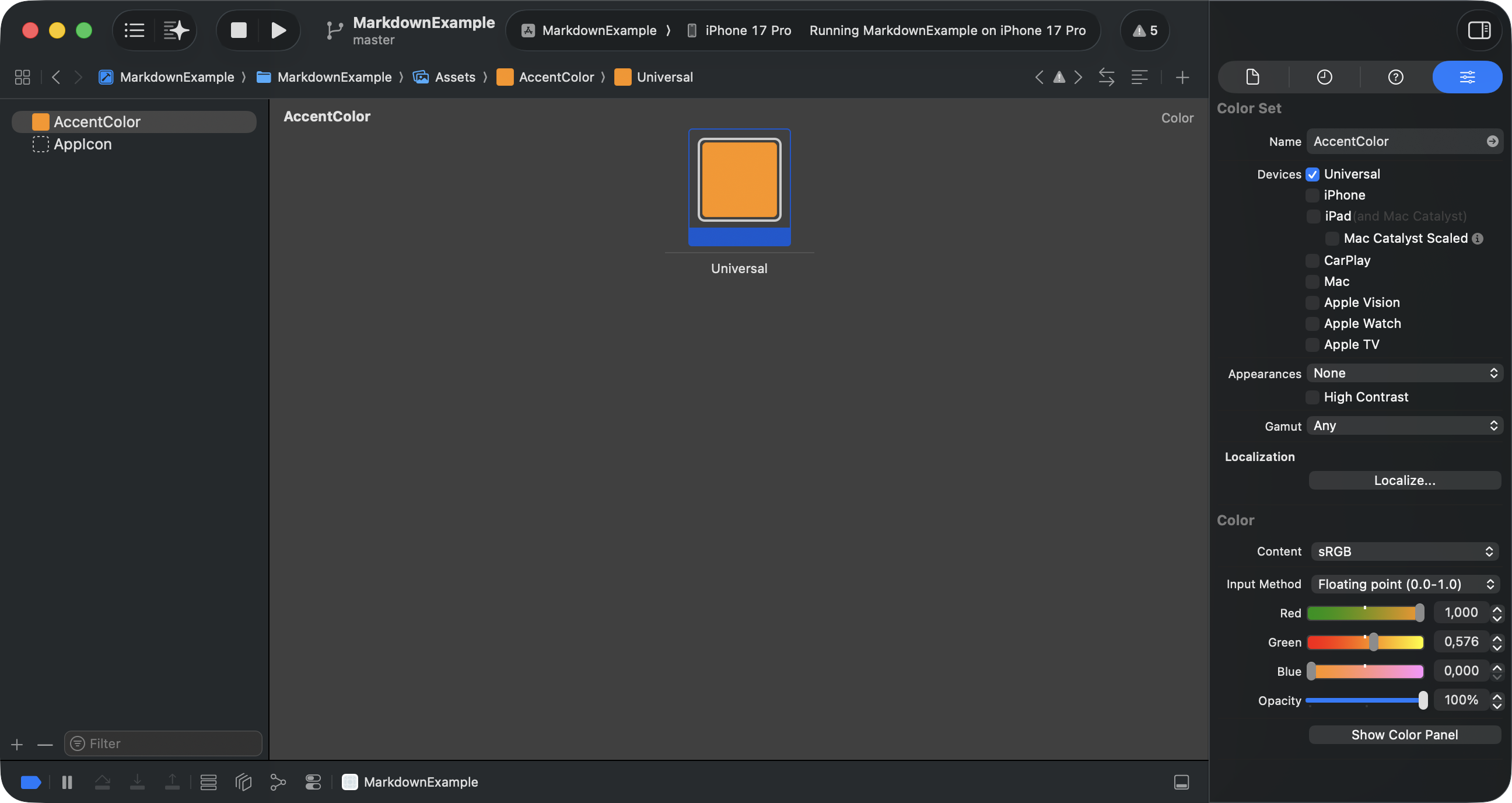1512x803 pixels.
Task: Toggle the High Contrast checkbox
Action: point(1312,397)
